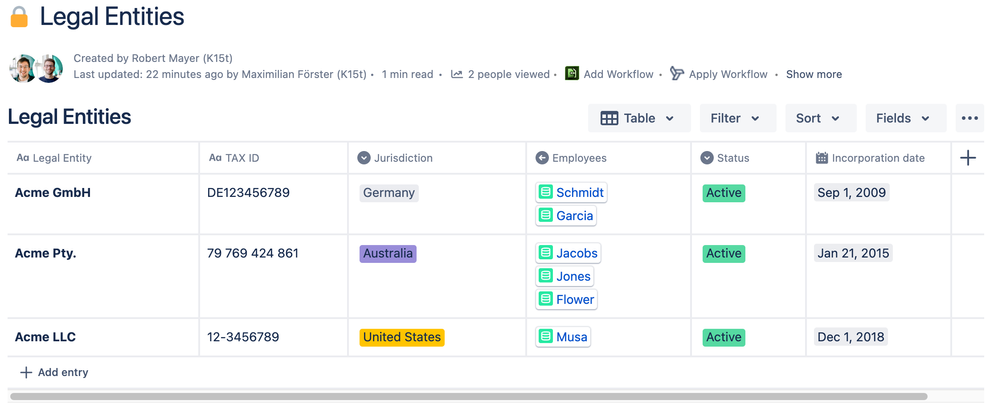Viewport: 998px width, 409px height.
Task: Click the Employees column arrow icon
Action: 542,158
